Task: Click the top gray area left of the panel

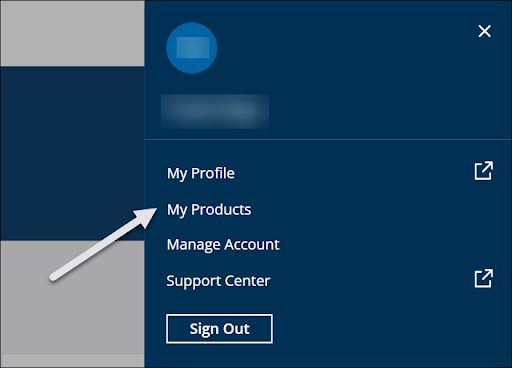Action: coord(72,33)
